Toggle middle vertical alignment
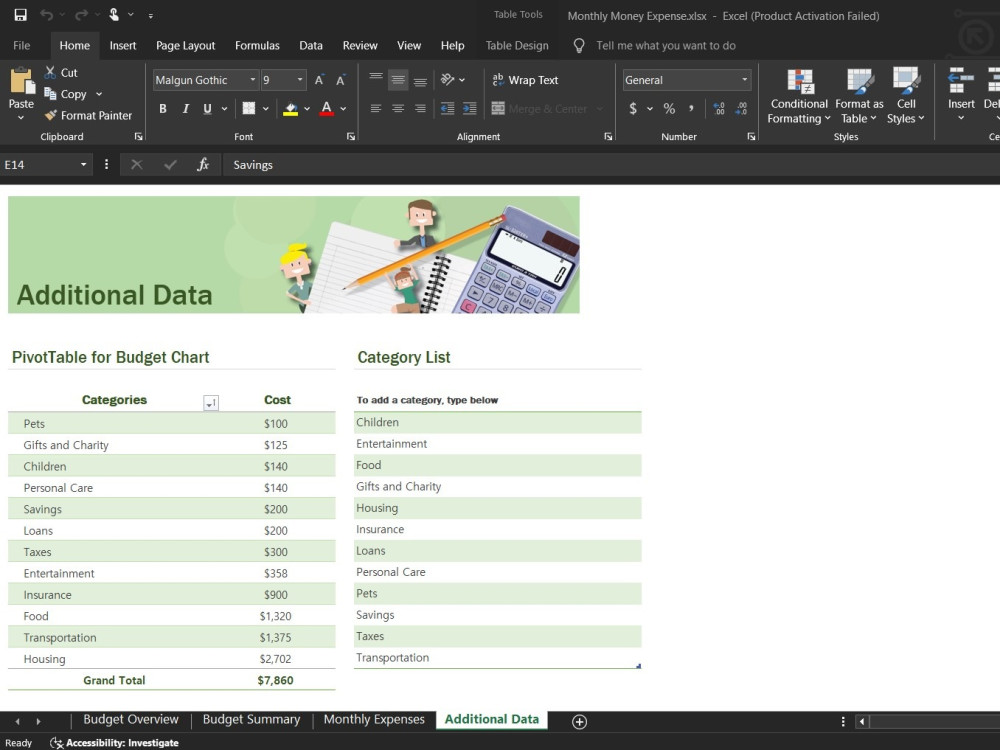This screenshot has height=750, width=1000. (397, 80)
